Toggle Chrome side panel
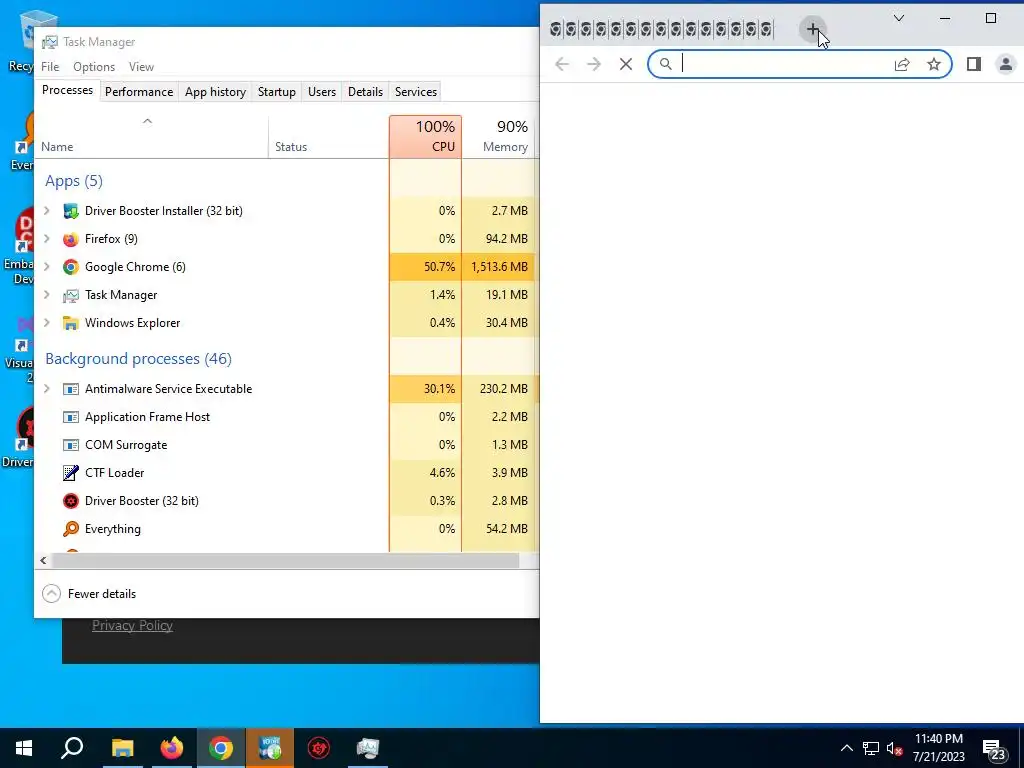Image resolution: width=1024 pixels, height=768 pixels. point(974,64)
